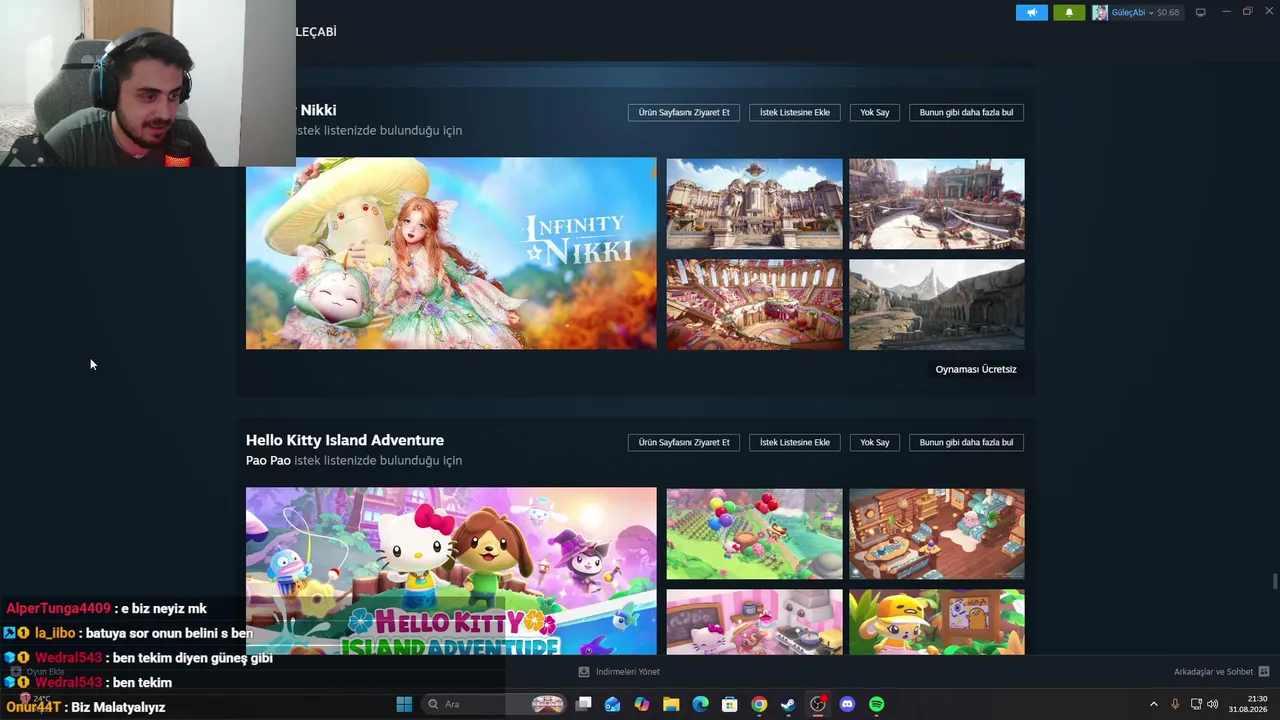Open the Infinity Nikki main banner image
This screenshot has height=720, width=1280.
pos(451,254)
